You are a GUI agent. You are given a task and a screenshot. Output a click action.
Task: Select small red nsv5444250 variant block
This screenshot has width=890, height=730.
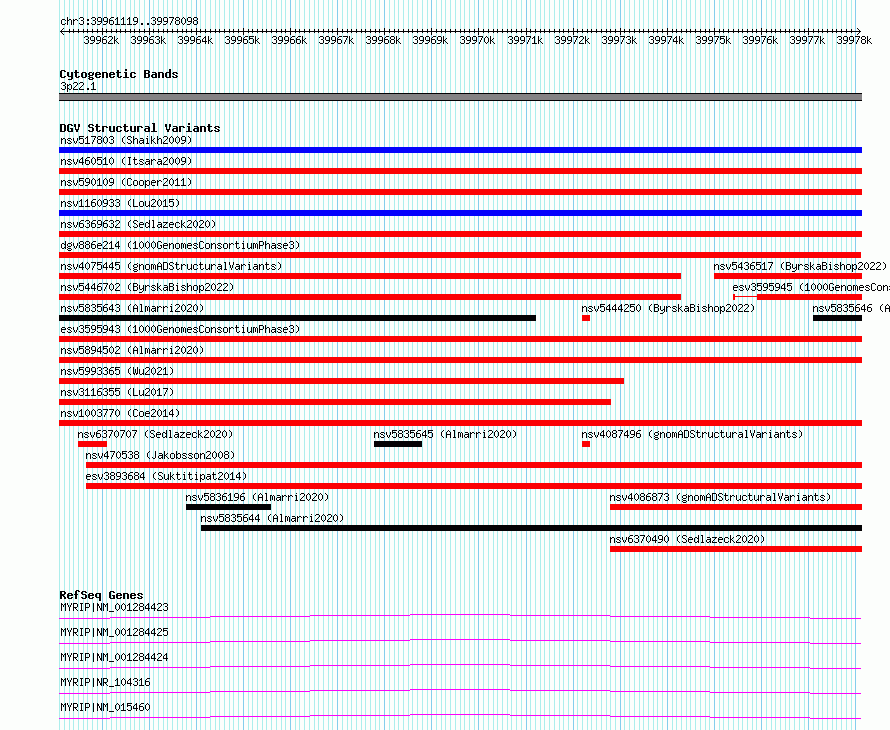coord(586,318)
